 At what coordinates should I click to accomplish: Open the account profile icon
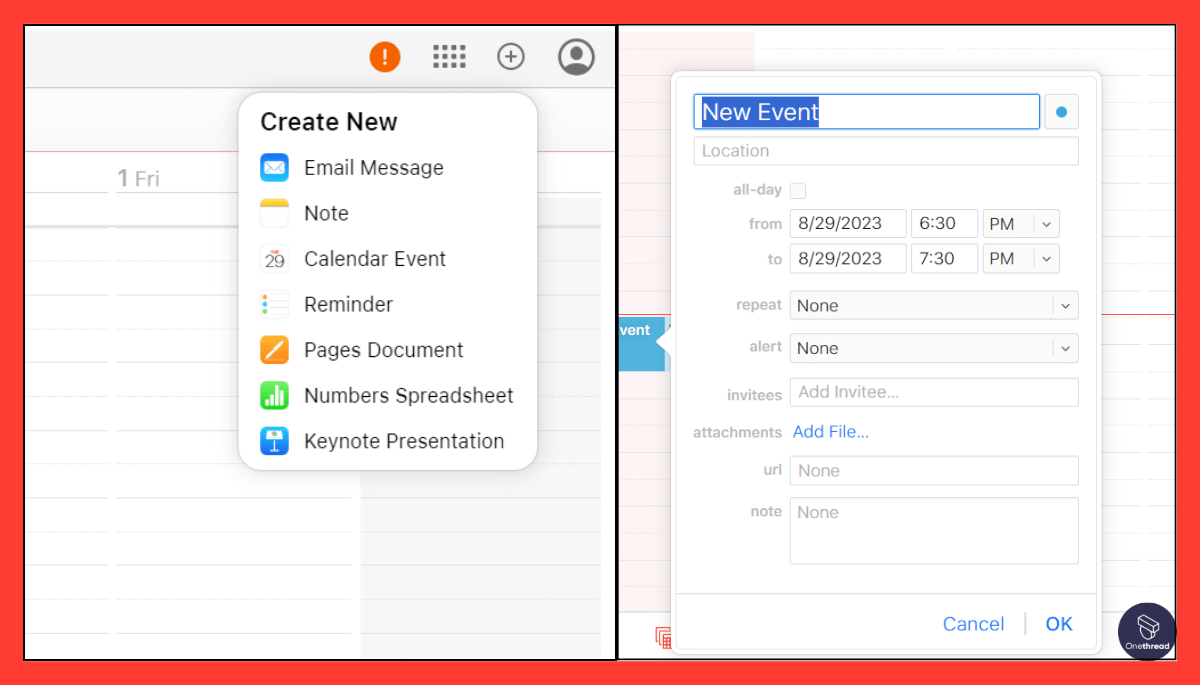576,57
